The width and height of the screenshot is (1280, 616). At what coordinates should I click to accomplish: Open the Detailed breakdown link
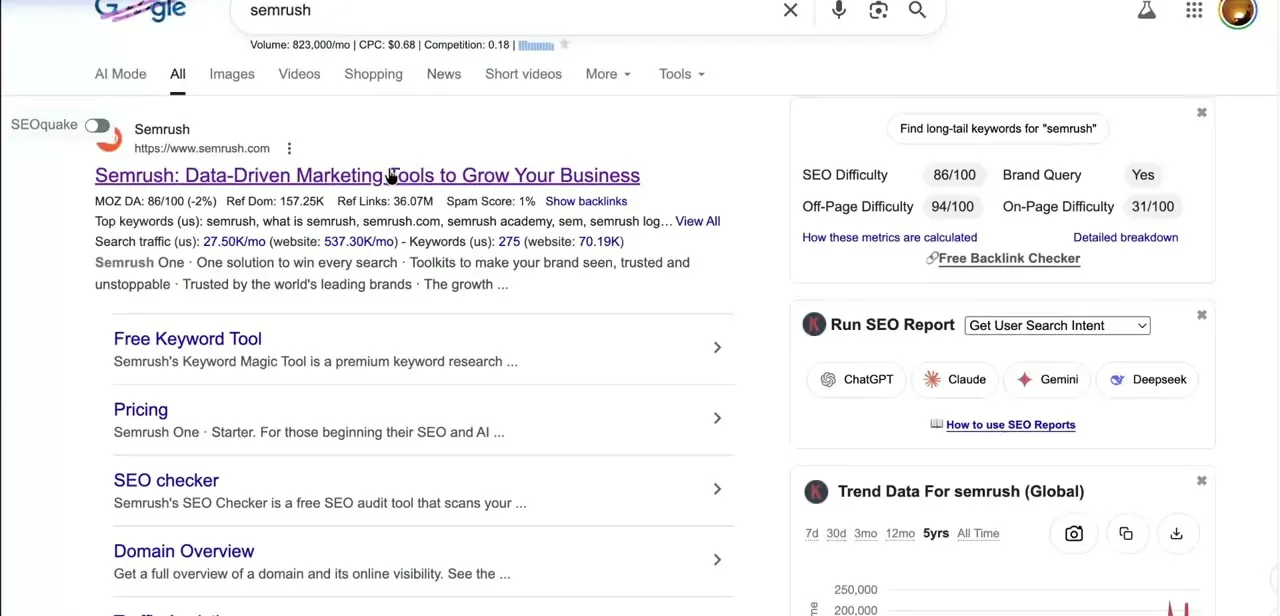1125,238
